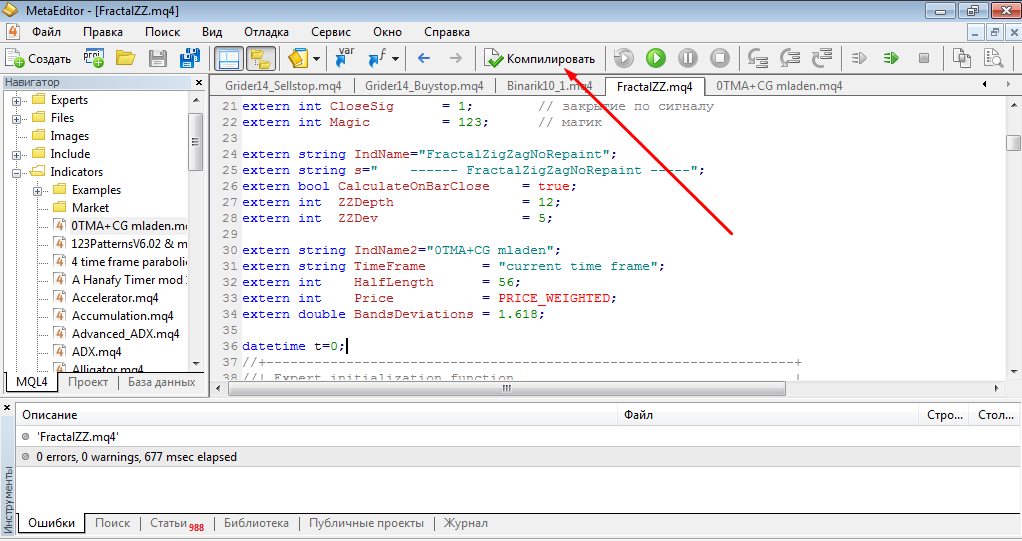Start debugging with green play icon
This screenshot has width=1022, height=541.
[x=655, y=58]
